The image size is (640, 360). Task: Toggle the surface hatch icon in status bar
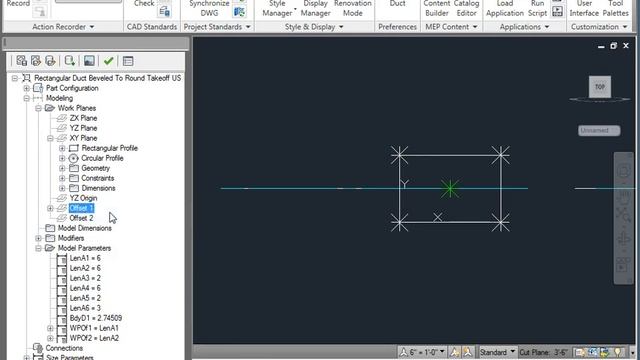click(x=580, y=352)
